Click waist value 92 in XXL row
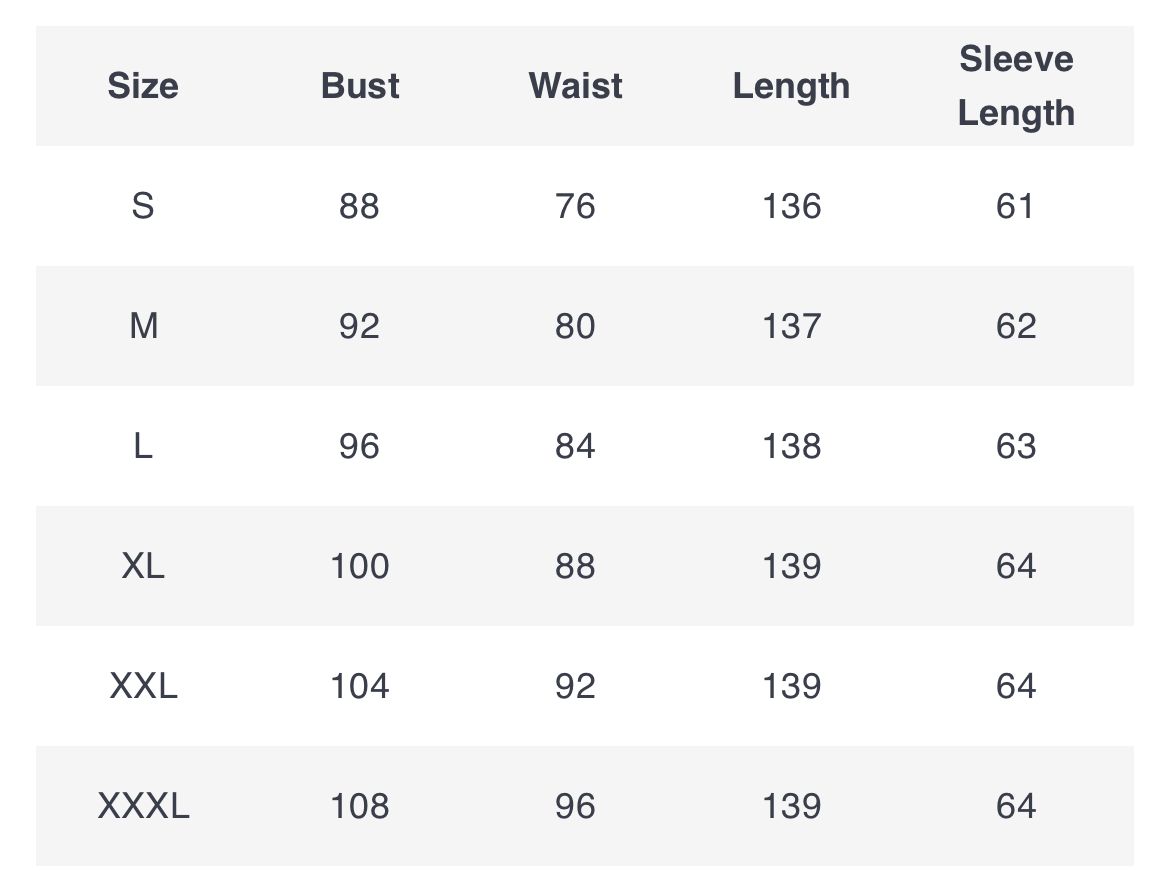Viewport: 1170px width, 884px height. point(575,686)
